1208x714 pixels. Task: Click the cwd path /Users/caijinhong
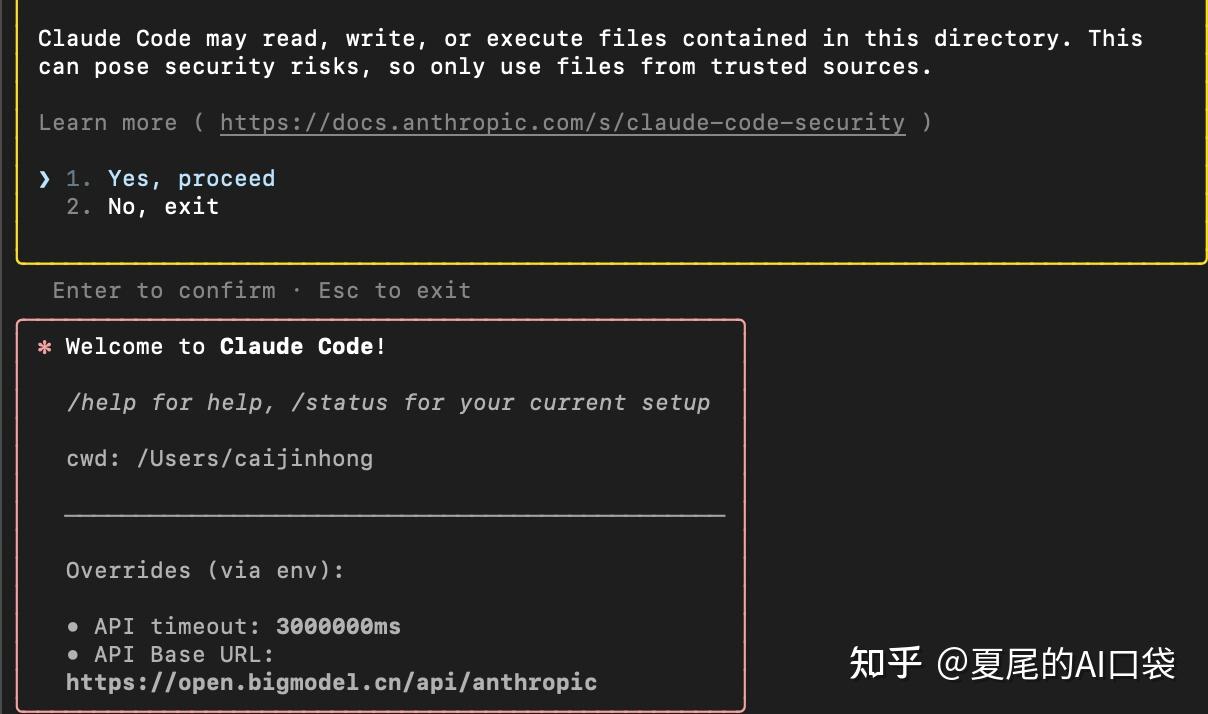[254, 459]
